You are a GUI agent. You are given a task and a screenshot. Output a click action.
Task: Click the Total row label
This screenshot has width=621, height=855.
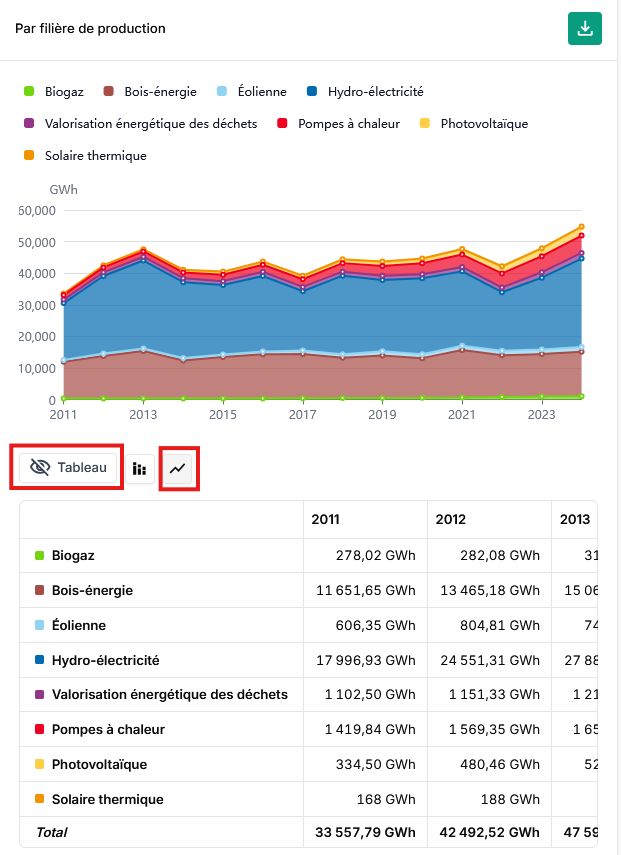point(52,833)
